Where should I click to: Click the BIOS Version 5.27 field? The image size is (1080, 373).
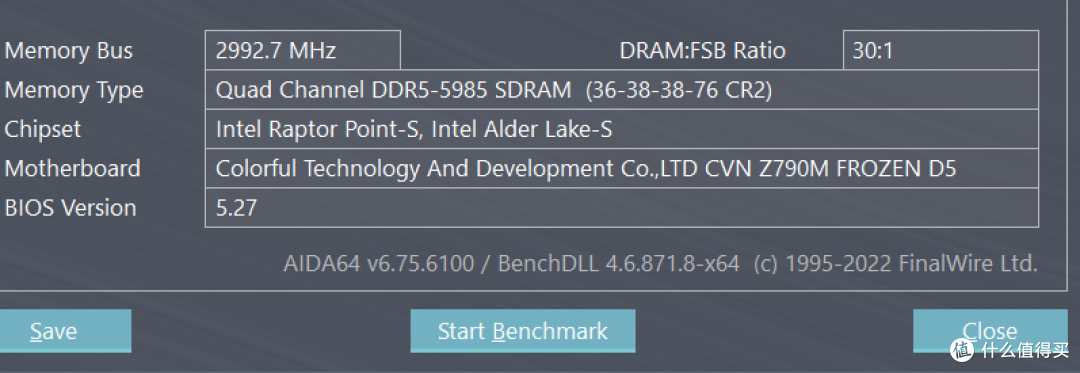pos(622,207)
